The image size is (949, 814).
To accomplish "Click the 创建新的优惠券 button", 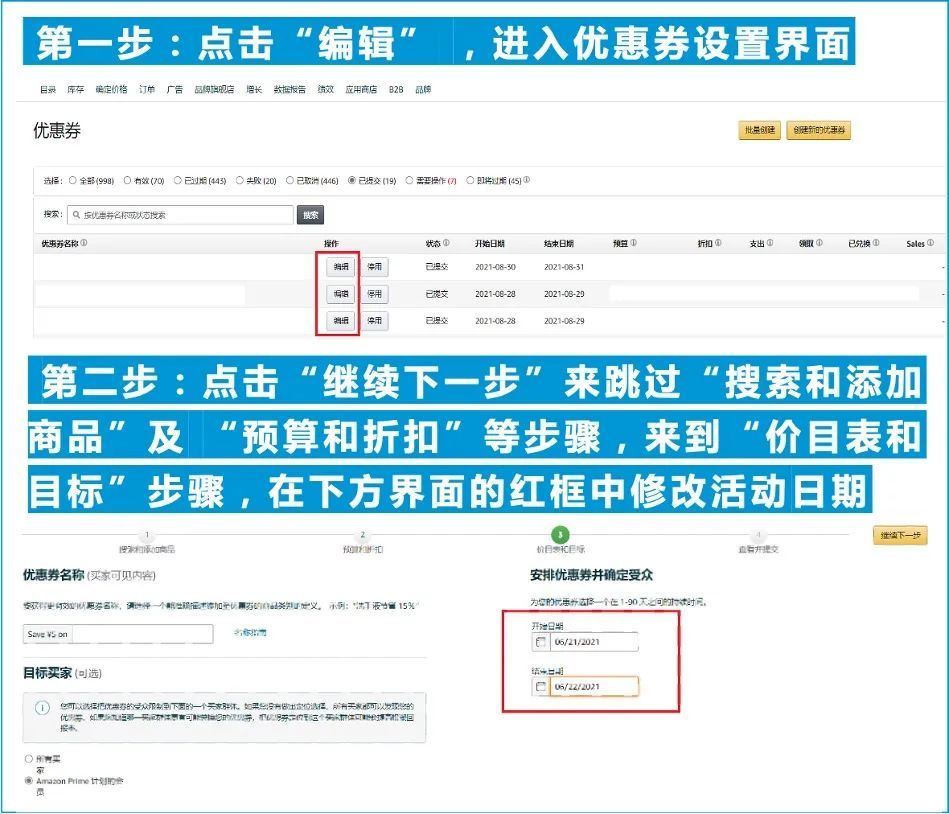I will click(x=818, y=130).
